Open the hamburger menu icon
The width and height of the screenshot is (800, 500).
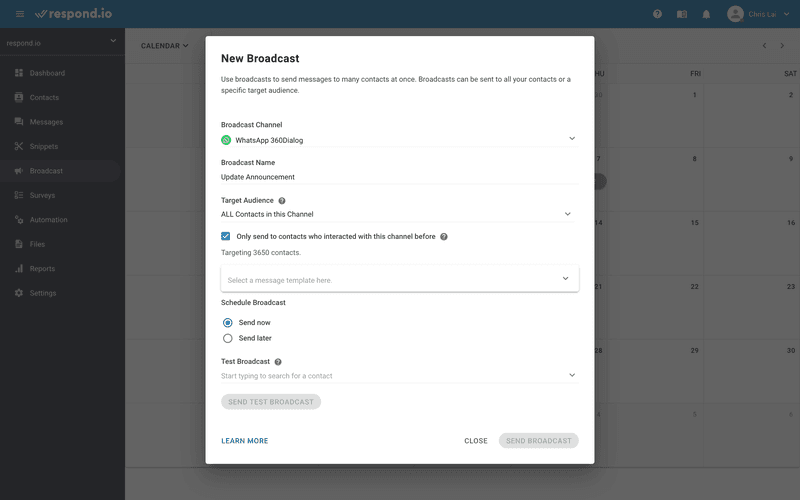coord(20,14)
